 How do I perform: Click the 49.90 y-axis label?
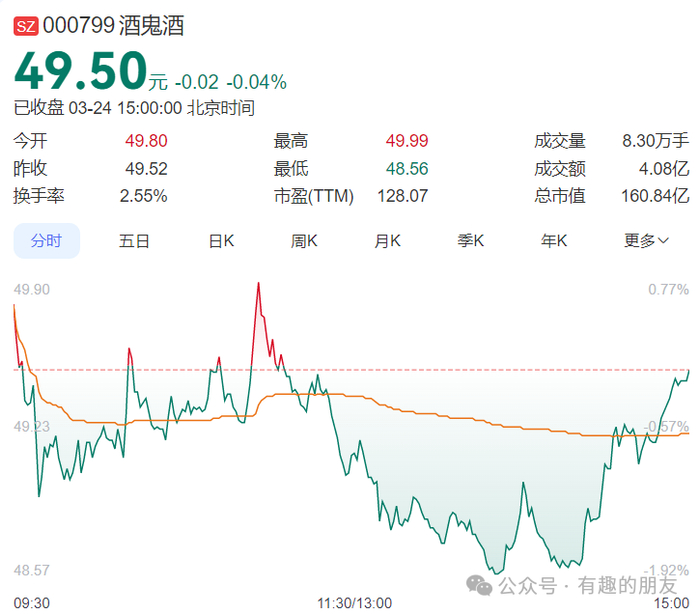(32, 290)
